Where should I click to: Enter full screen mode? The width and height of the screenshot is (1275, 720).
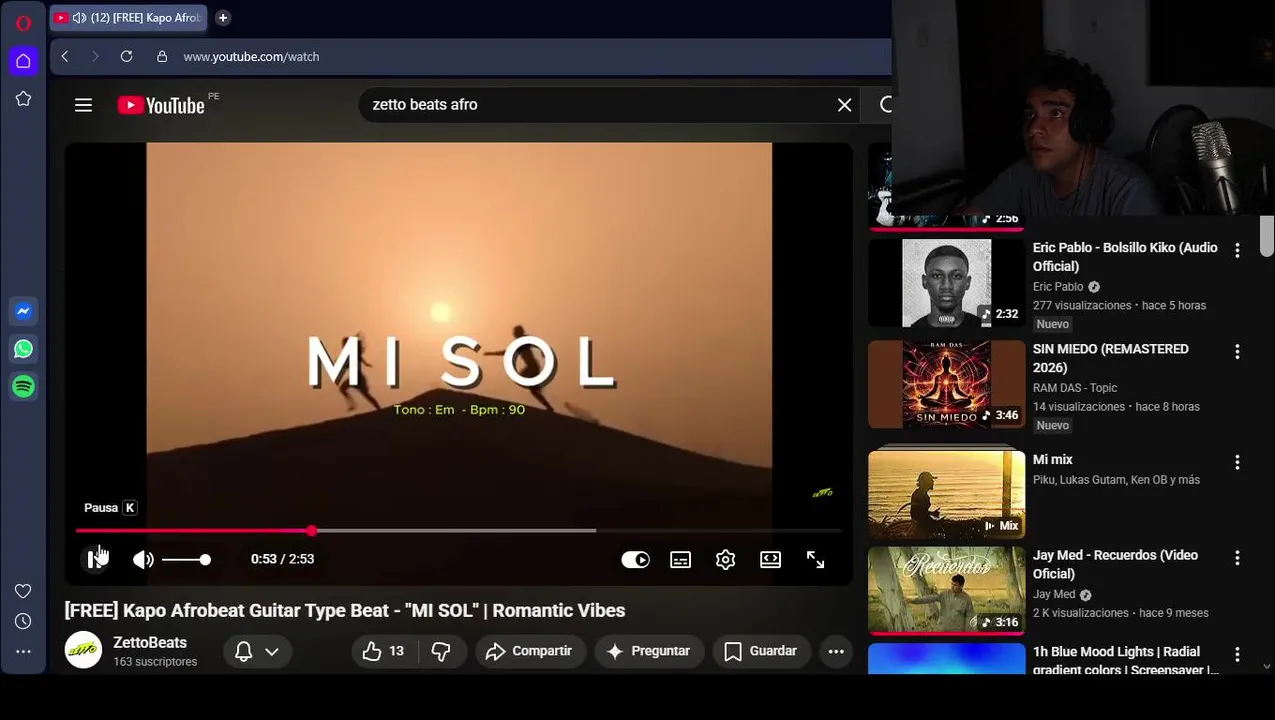816,560
